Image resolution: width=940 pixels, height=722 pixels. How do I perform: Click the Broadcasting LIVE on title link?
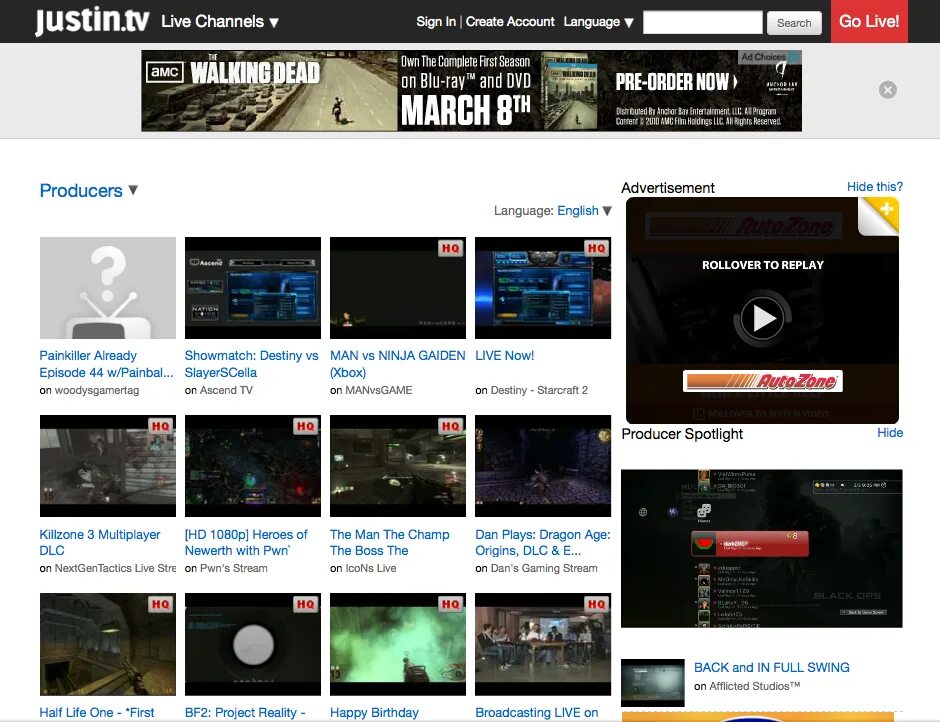(537, 712)
